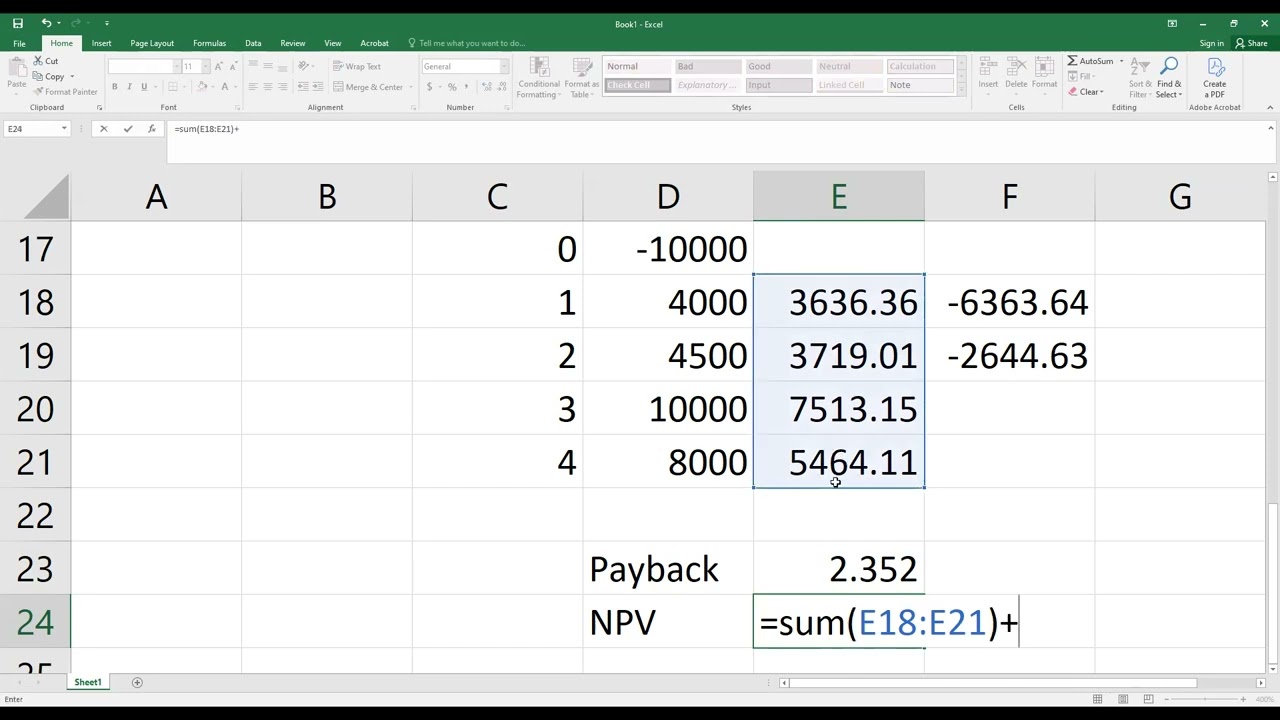
Task: Open the File tab
Action: [19, 43]
